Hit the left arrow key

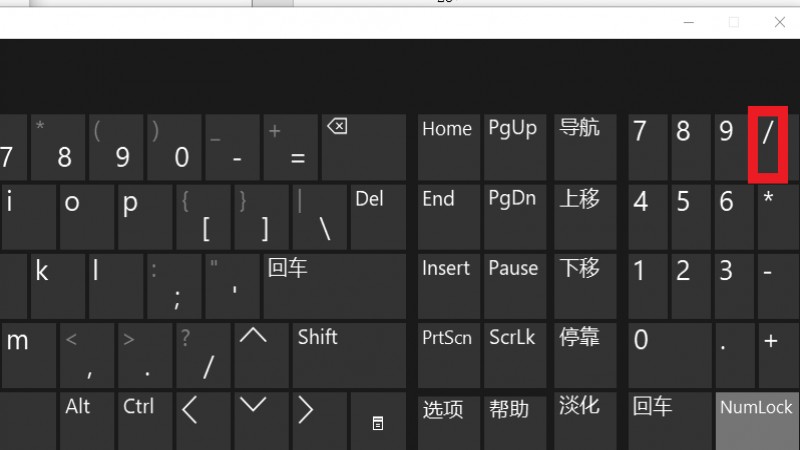(x=203, y=421)
